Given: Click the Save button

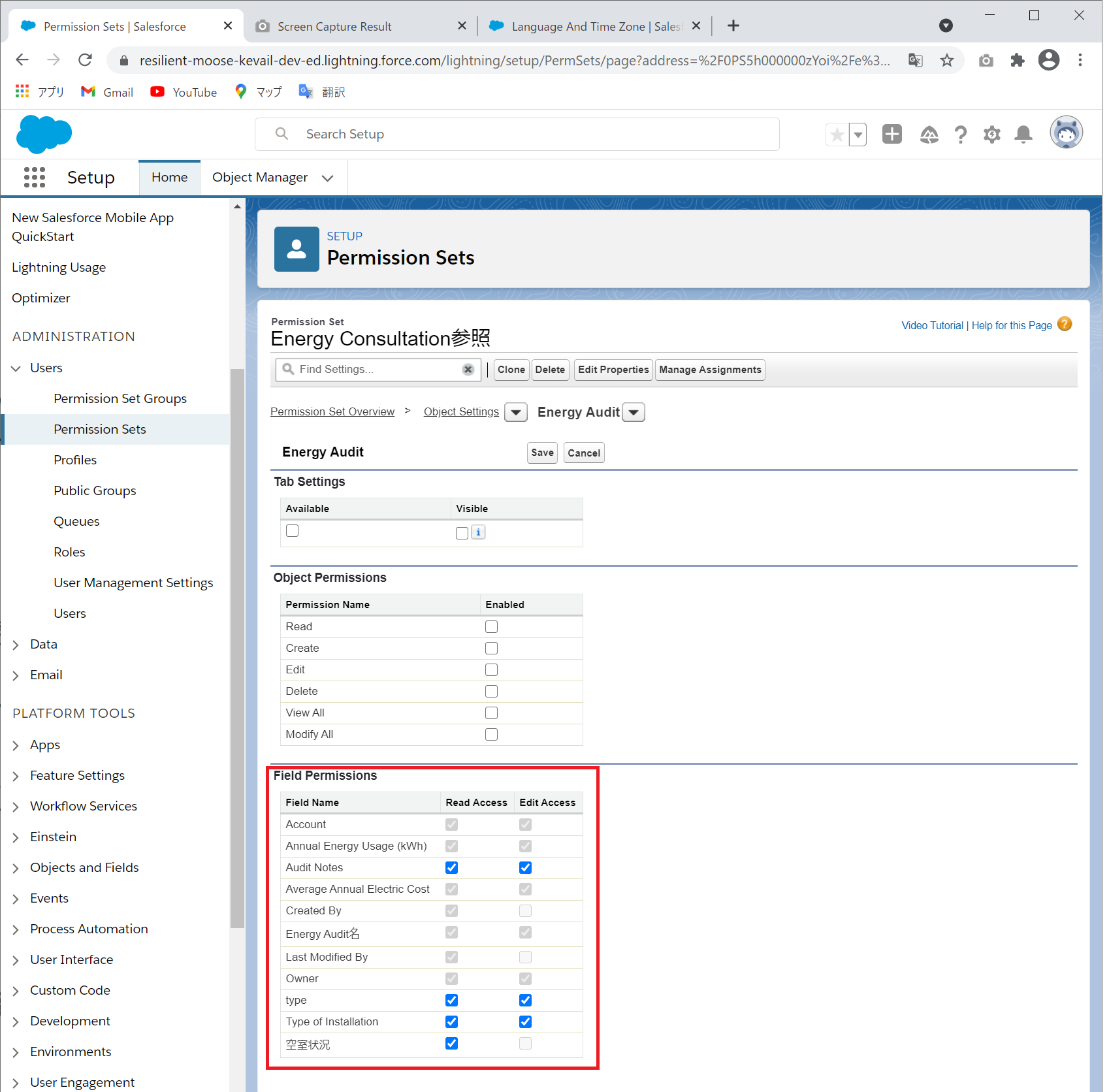Looking at the screenshot, I should (543, 453).
